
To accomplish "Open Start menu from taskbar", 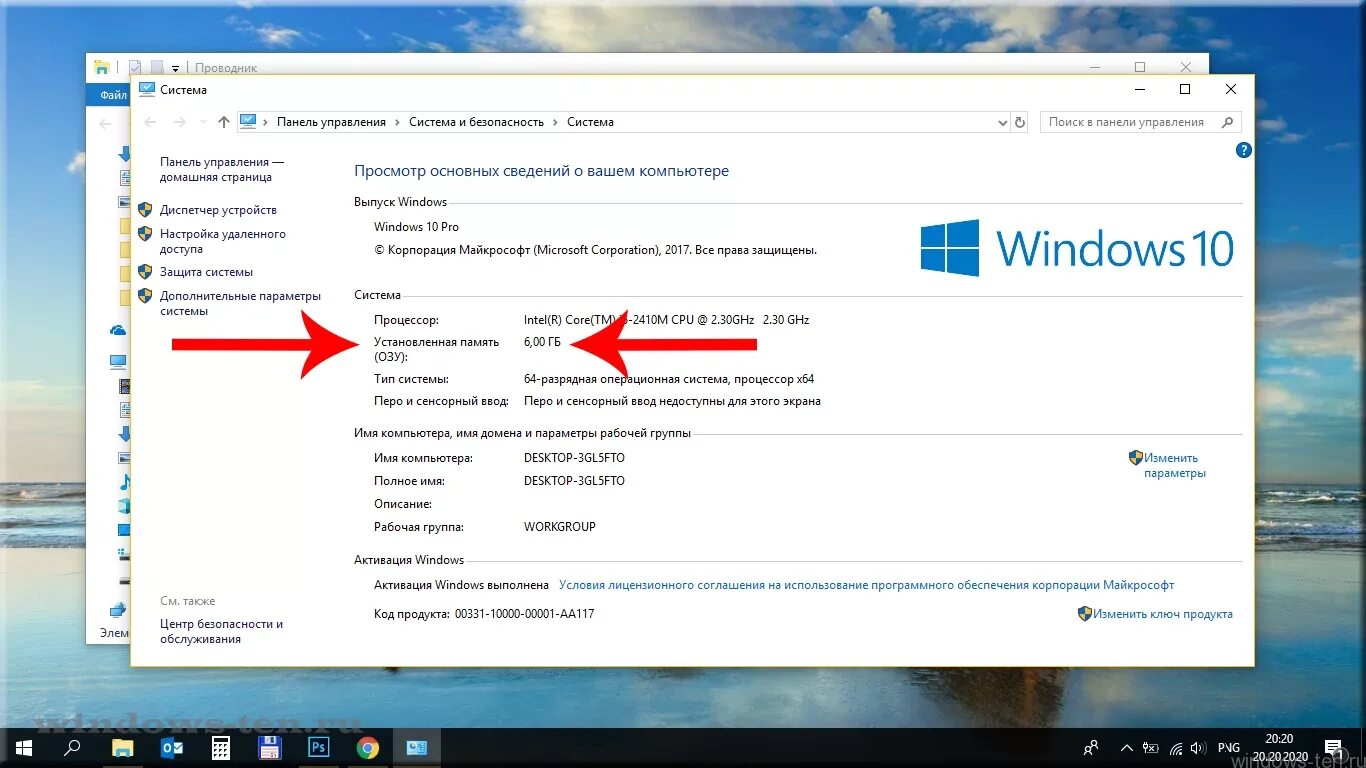I will pos(23,747).
